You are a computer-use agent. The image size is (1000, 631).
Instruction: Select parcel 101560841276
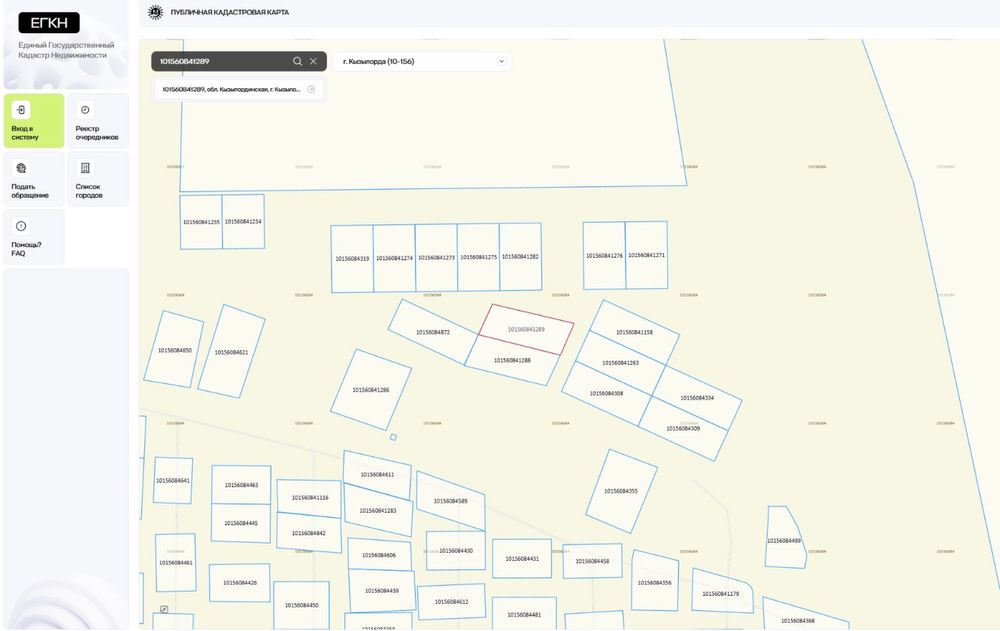604,256
